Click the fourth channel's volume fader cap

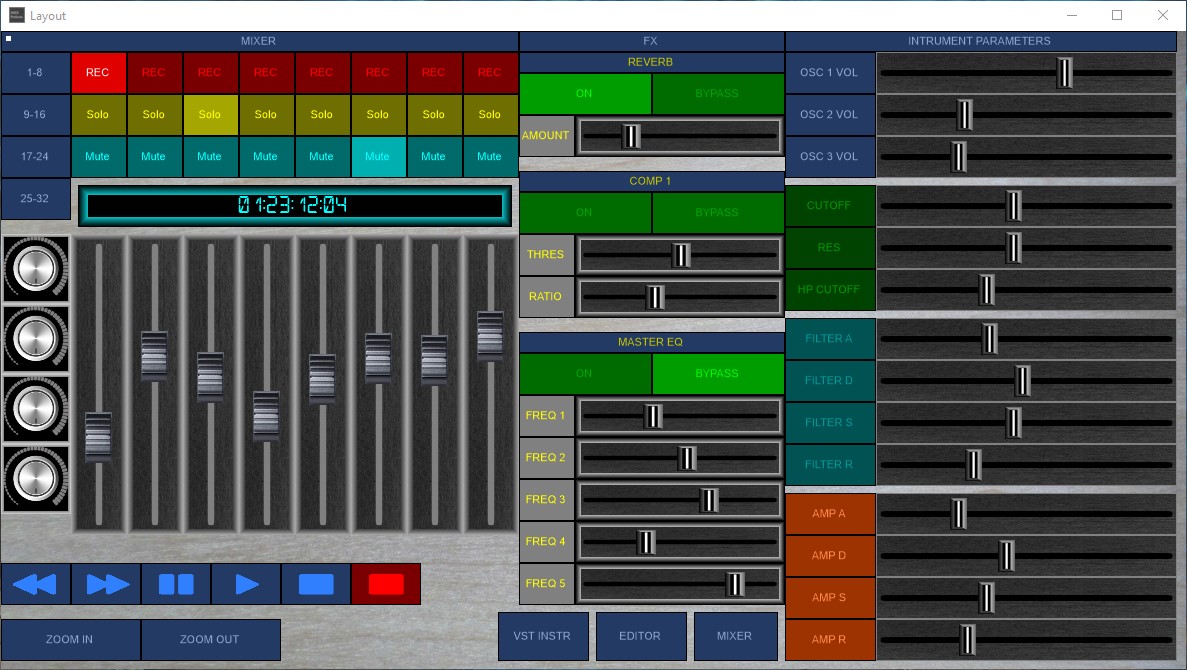(x=266, y=414)
